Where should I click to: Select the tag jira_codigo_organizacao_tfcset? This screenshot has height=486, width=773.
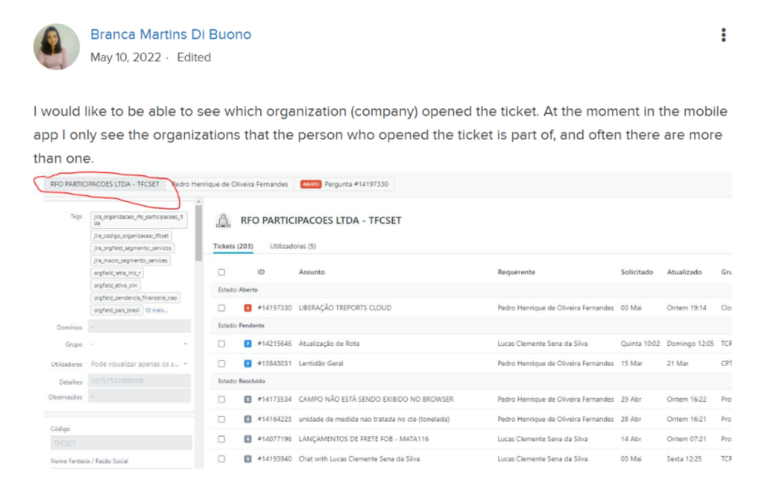pos(131,236)
